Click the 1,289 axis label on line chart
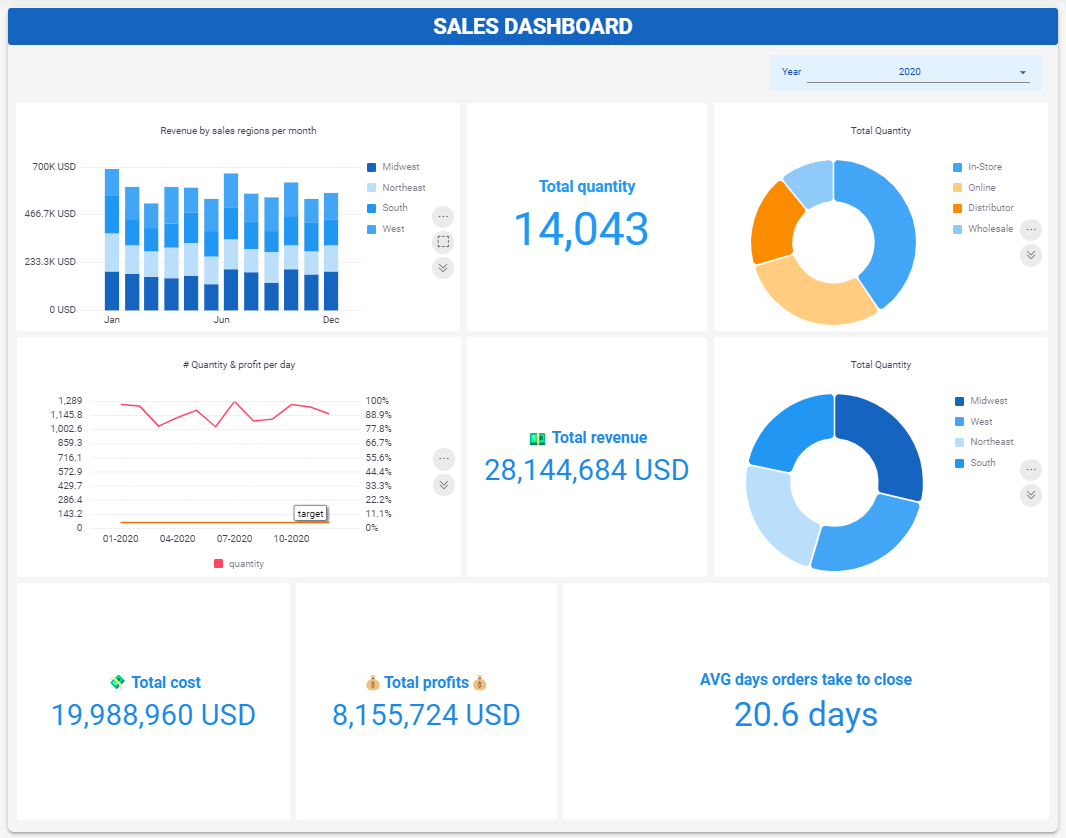 (x=70, y=401)
